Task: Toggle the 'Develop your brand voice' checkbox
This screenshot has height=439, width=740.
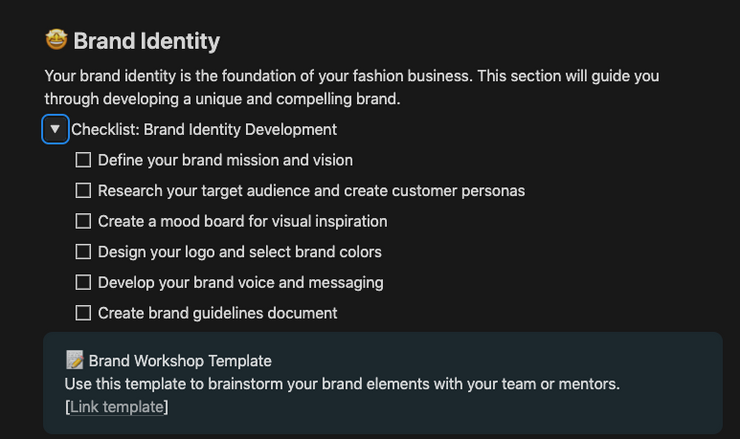Action: tap(83, 282)
